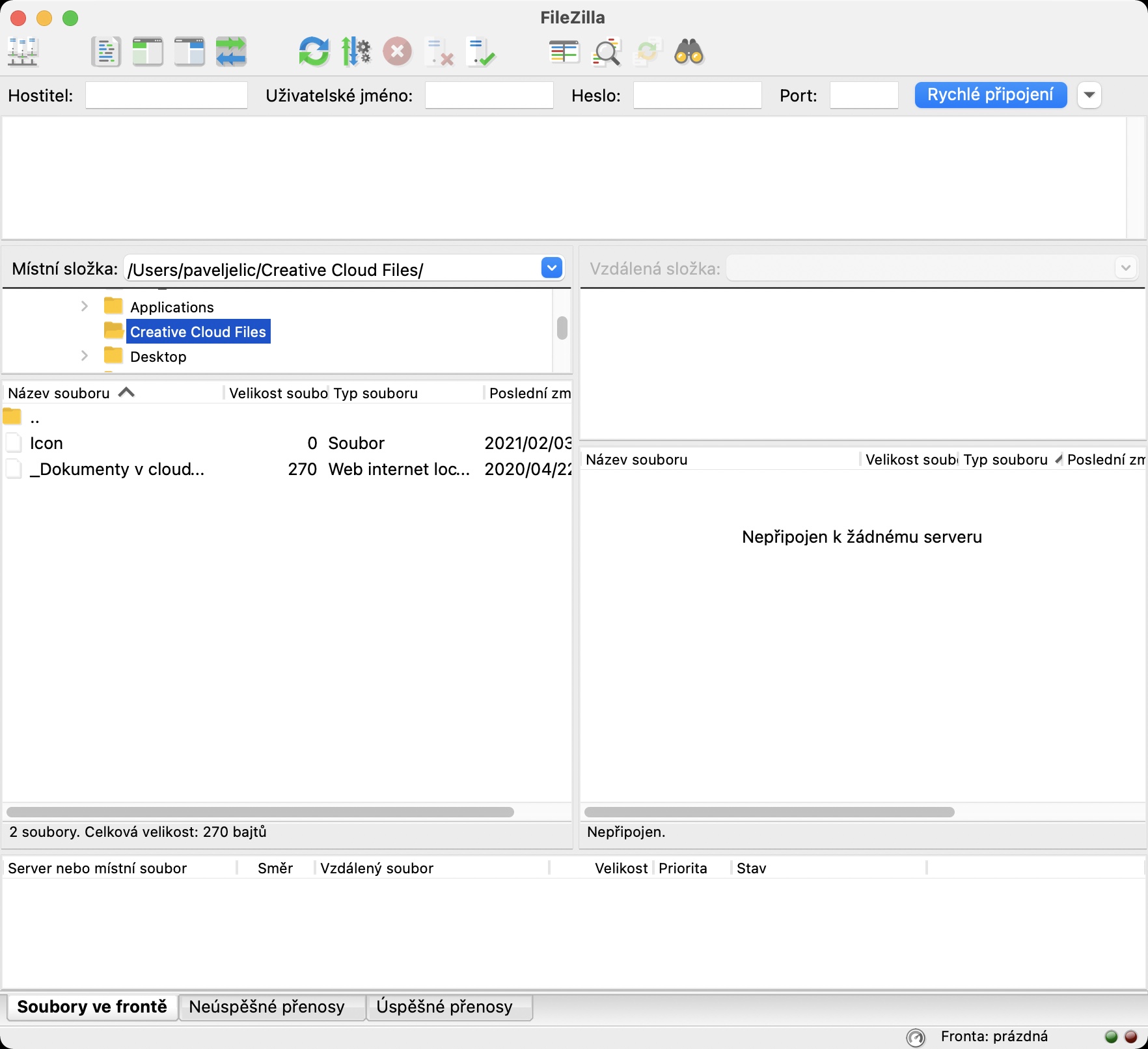Click the Uživatelské jméno input field

pos(489,96)
